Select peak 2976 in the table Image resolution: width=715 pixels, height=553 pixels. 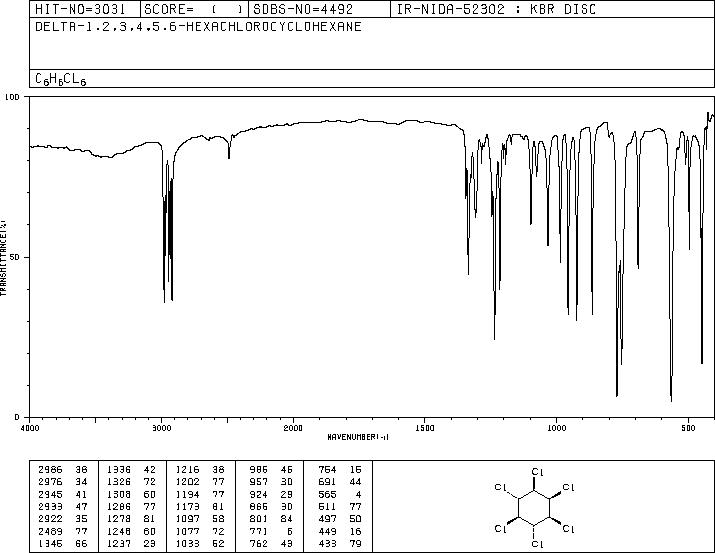coord(62,482)
